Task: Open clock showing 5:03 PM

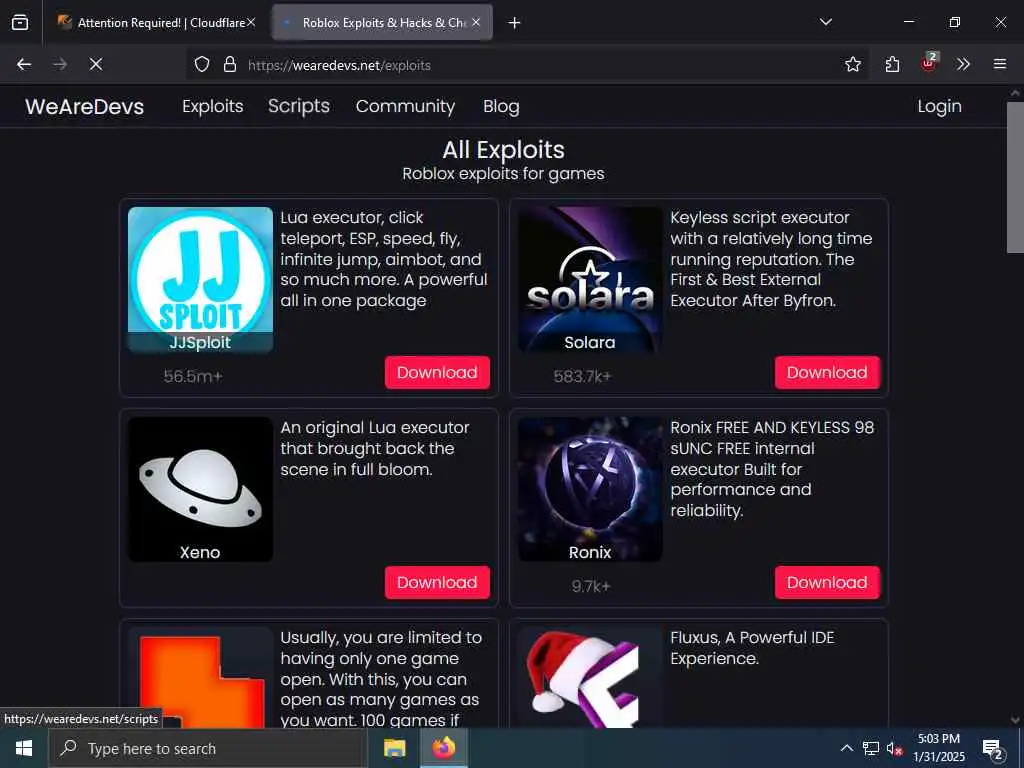Action: (x=938, y=748)
